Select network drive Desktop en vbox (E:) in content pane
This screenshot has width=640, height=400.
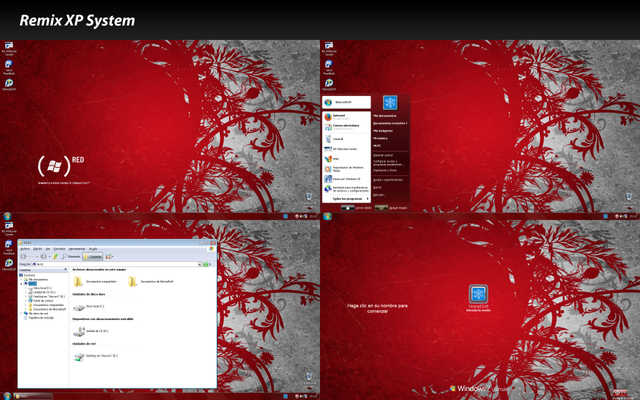96,356
